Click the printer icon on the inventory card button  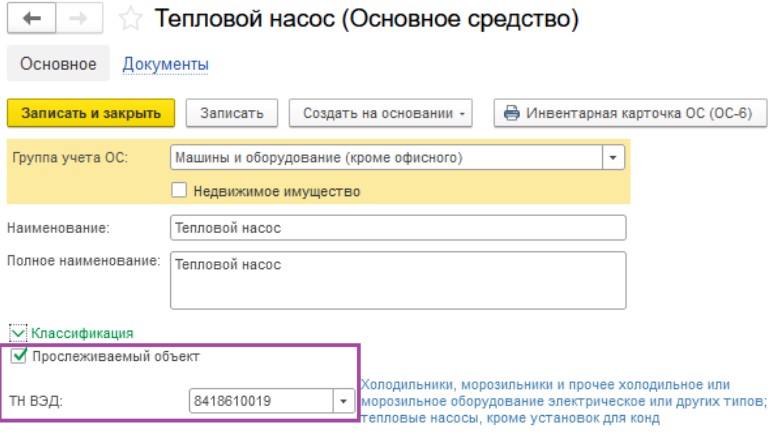pyautogui.click(x=511, y=113)
